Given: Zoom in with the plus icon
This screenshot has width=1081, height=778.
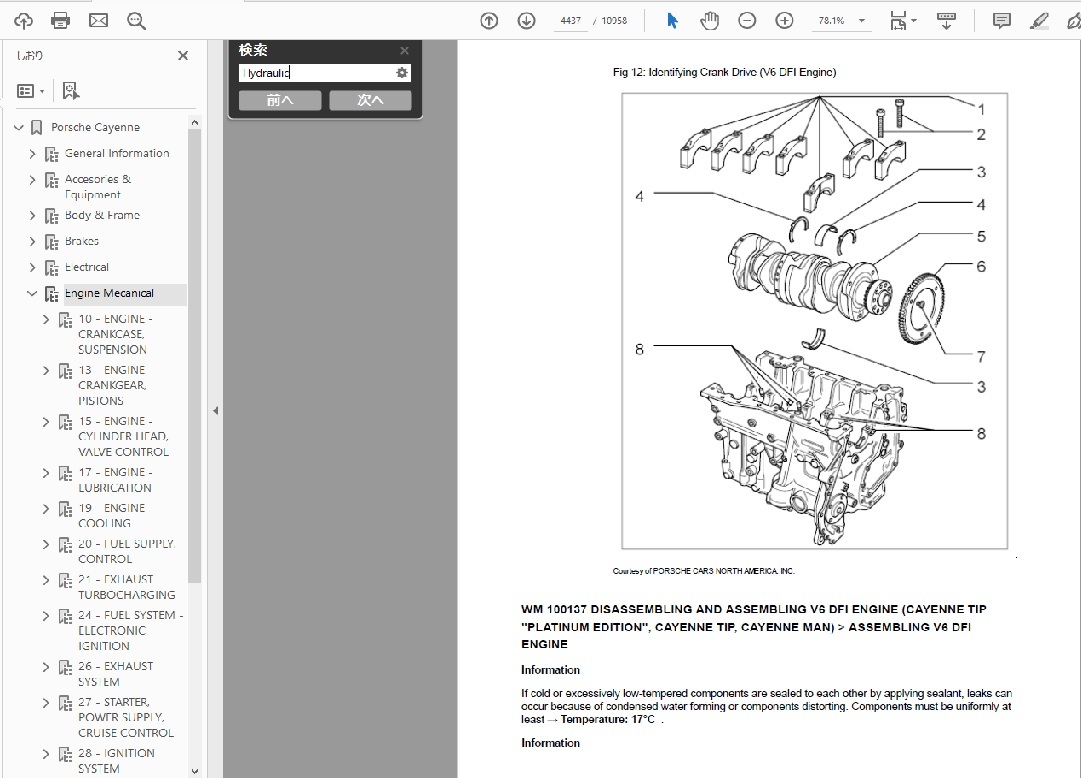Looking at the screenshot, I should [x=784, y=20].
